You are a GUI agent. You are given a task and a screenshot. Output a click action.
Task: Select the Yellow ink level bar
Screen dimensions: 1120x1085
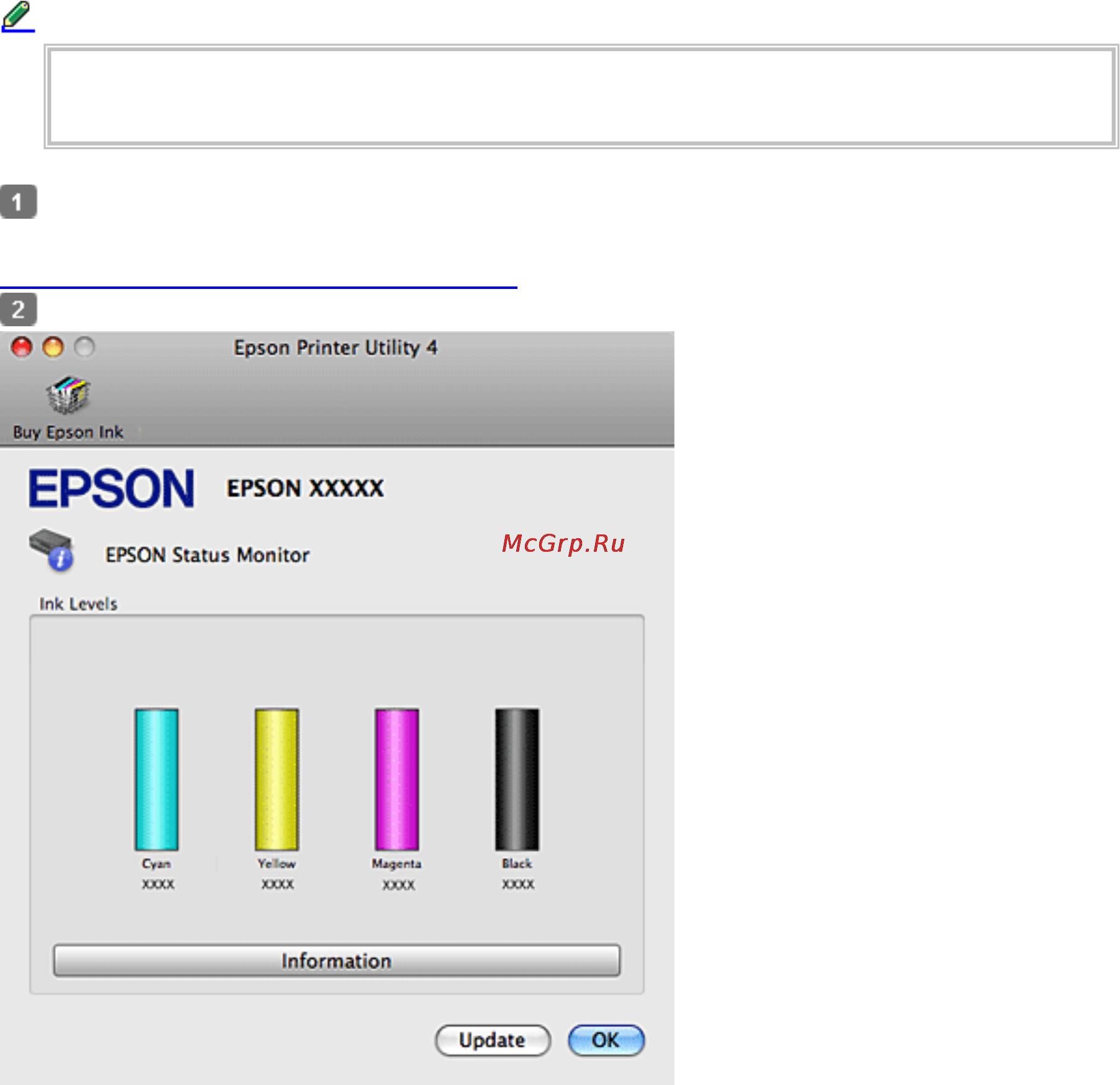[277, 779]
